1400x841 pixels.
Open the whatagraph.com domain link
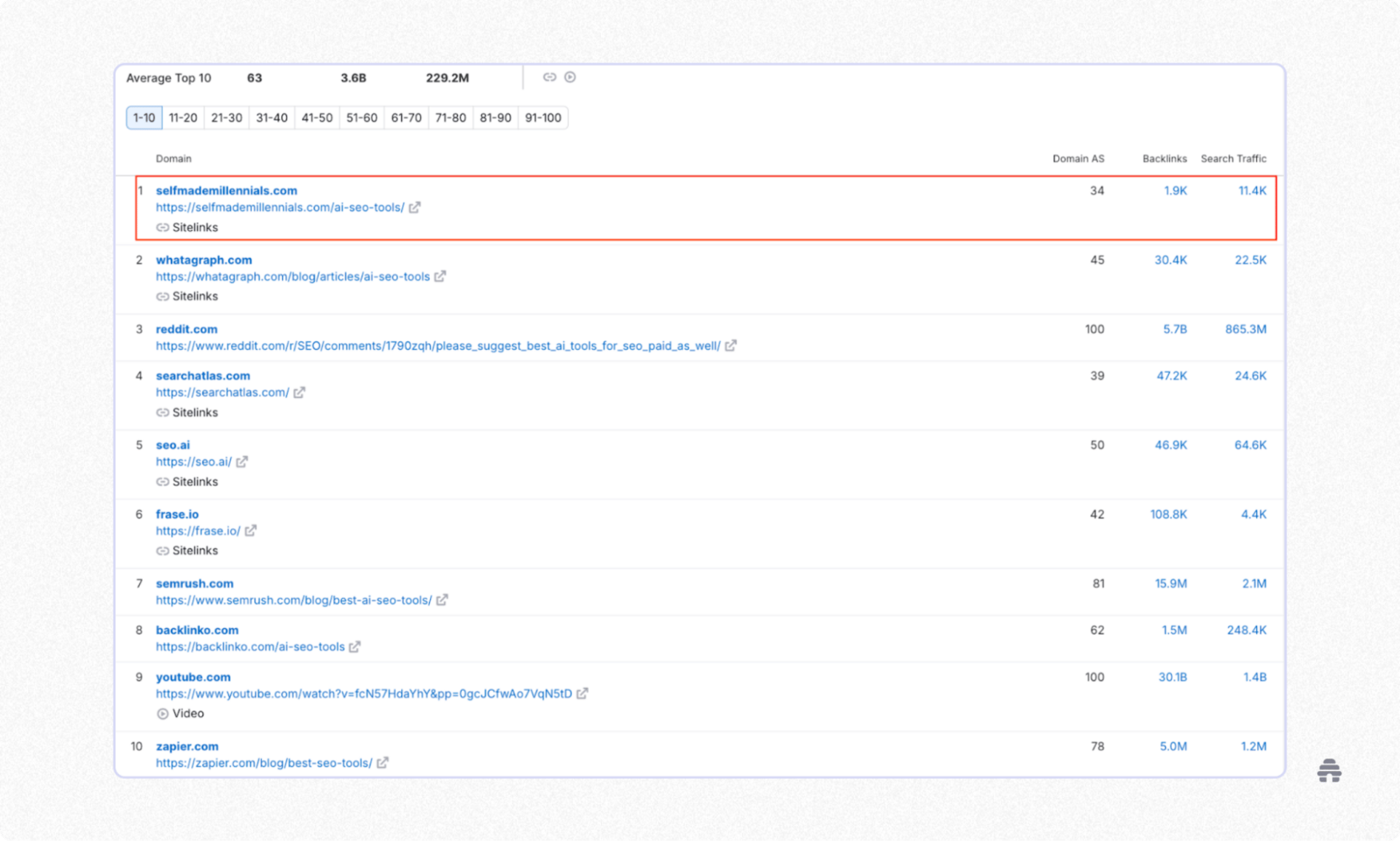click(204, 259)
